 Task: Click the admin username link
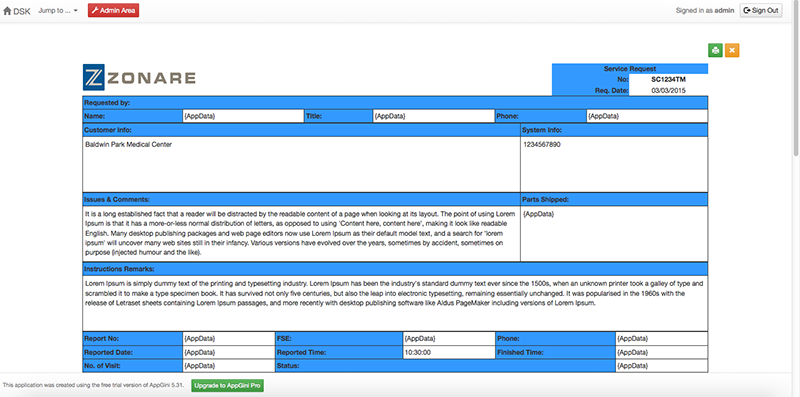coord(724,10)
